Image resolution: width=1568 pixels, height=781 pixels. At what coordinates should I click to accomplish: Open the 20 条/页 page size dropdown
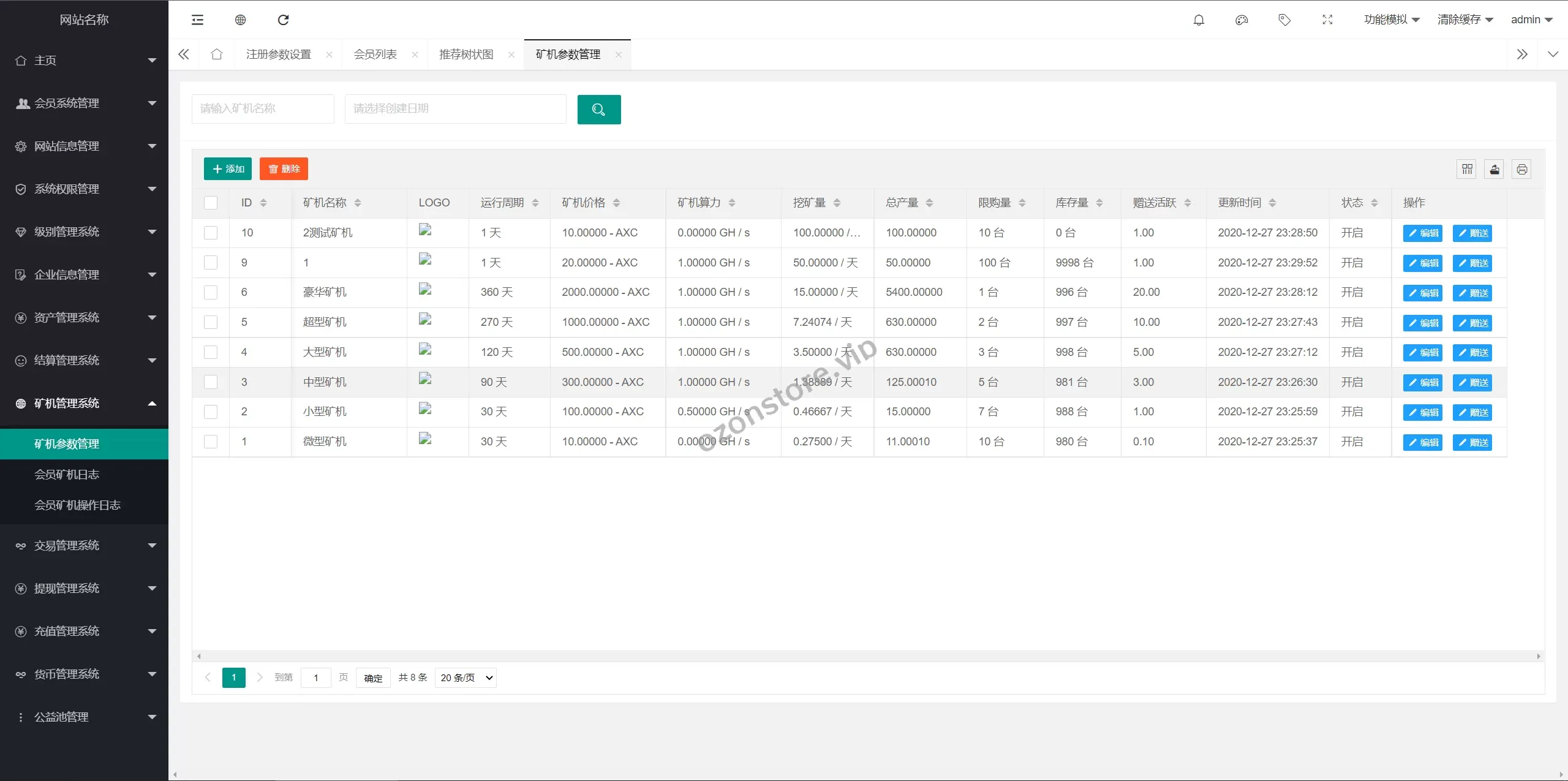tap(466, 677)
